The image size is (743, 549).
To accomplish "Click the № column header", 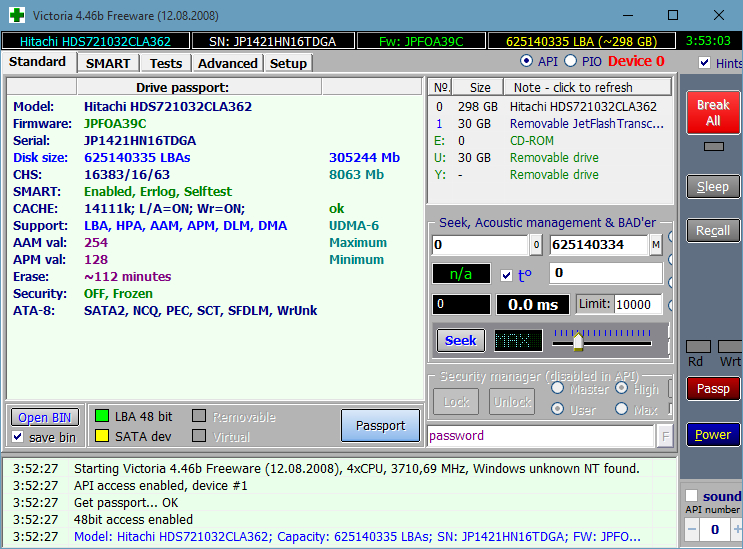I will pyautogui.click(x=441, y=87).
